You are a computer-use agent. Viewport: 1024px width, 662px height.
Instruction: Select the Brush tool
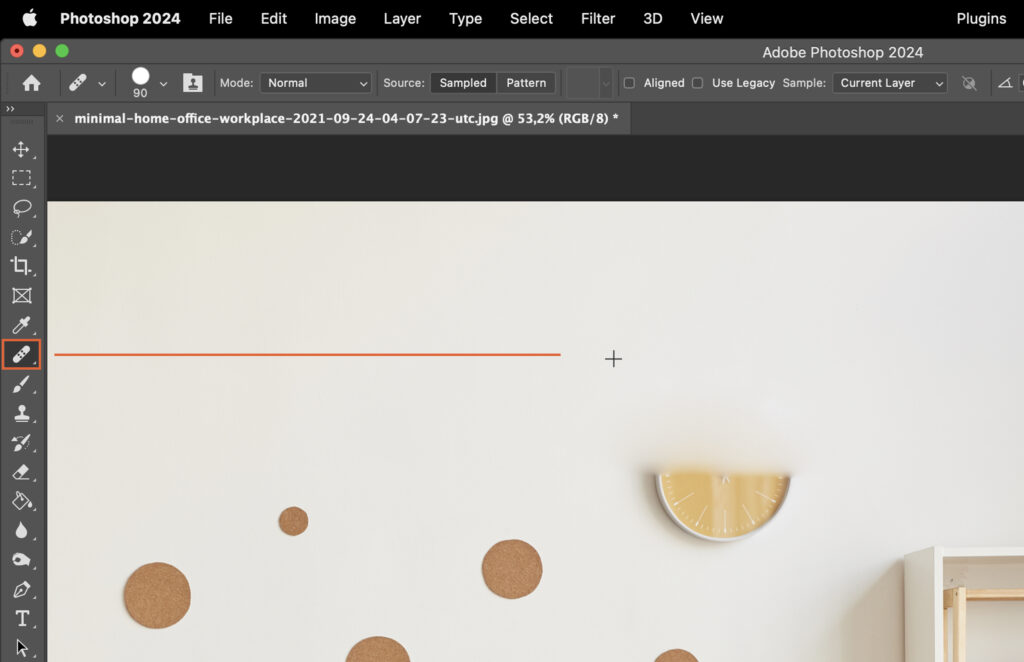click(22, 384)
